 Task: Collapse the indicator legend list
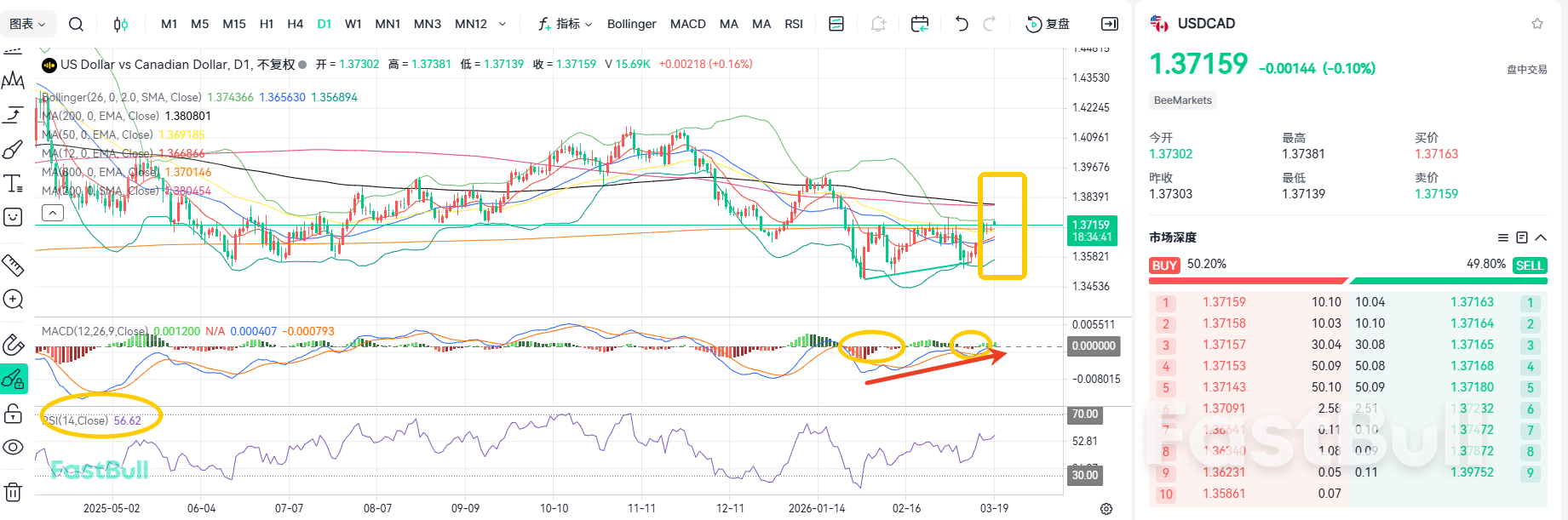[53, 213]
